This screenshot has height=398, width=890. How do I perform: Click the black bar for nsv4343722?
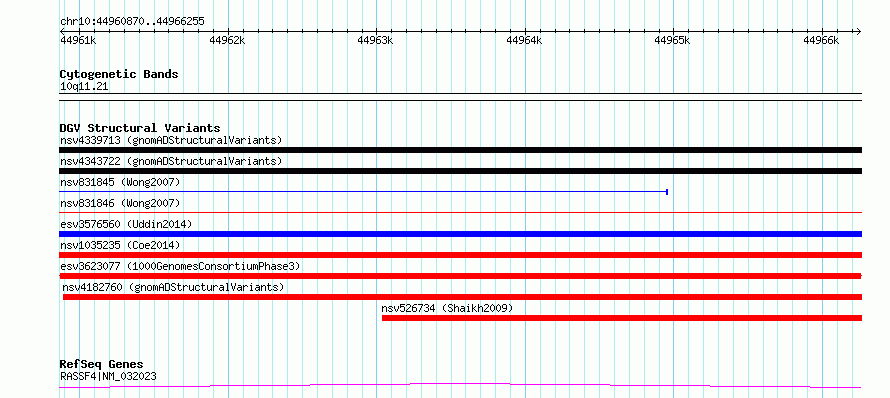460,171
